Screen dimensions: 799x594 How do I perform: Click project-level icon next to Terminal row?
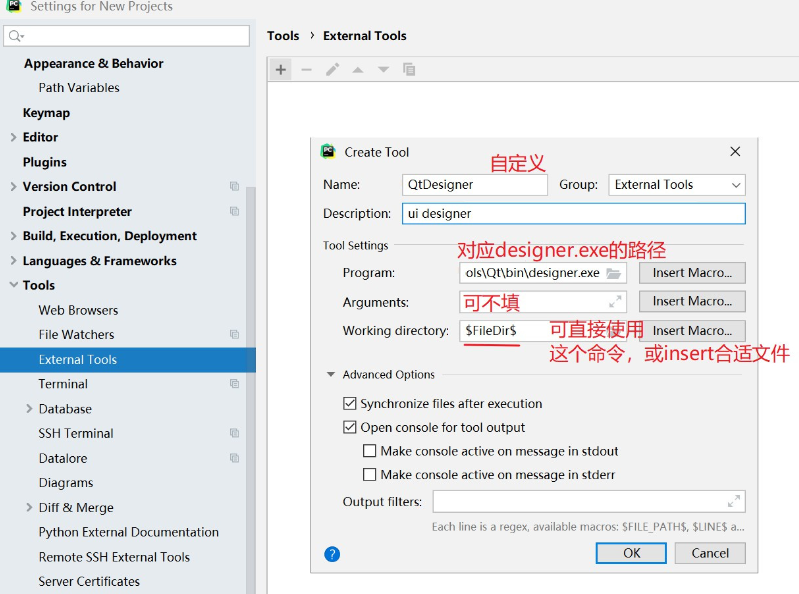(234, 384)
